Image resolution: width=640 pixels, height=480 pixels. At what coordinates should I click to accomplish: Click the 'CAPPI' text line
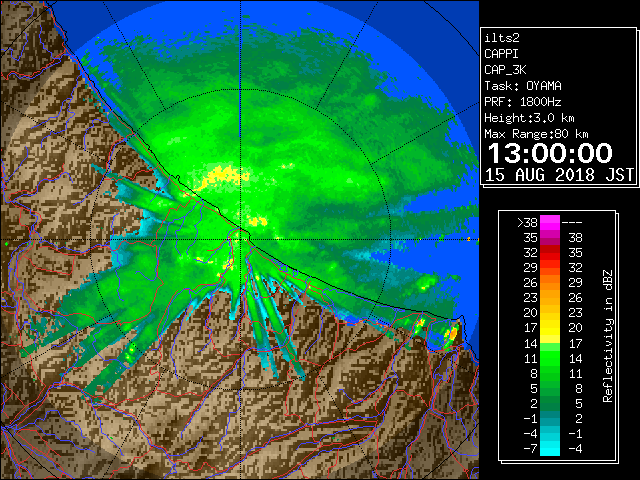coord(501,54)
